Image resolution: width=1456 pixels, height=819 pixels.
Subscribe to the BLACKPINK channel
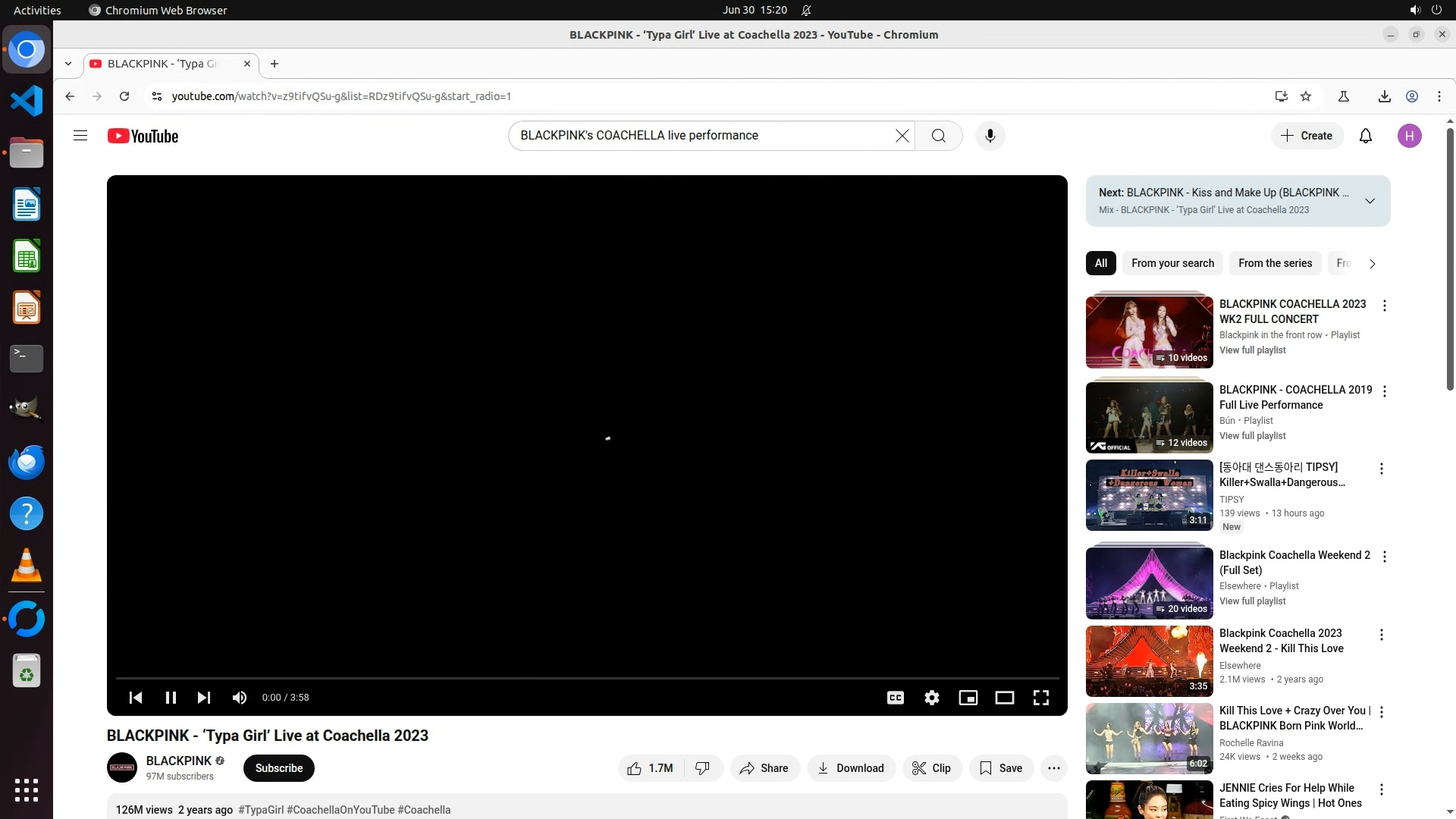coord(278,768)
